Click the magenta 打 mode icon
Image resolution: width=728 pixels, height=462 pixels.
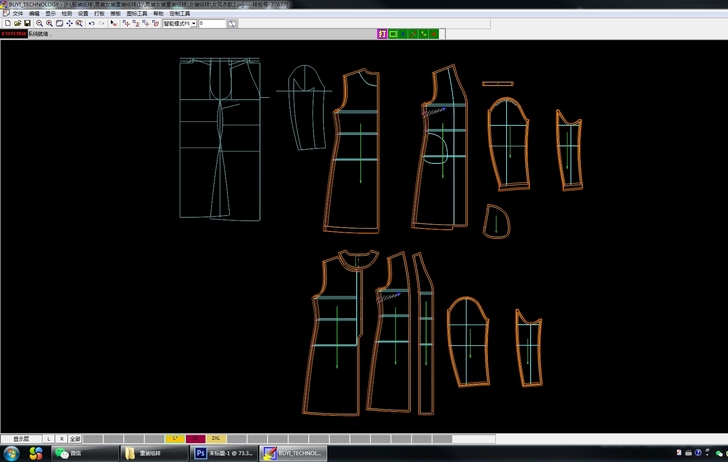point(382,34)
